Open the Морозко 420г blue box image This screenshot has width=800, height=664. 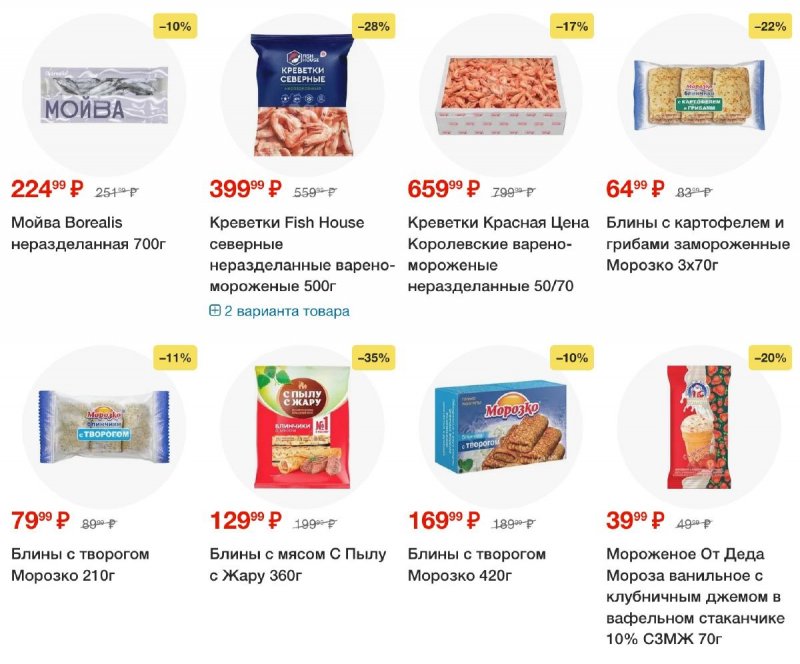click(501, 428)
